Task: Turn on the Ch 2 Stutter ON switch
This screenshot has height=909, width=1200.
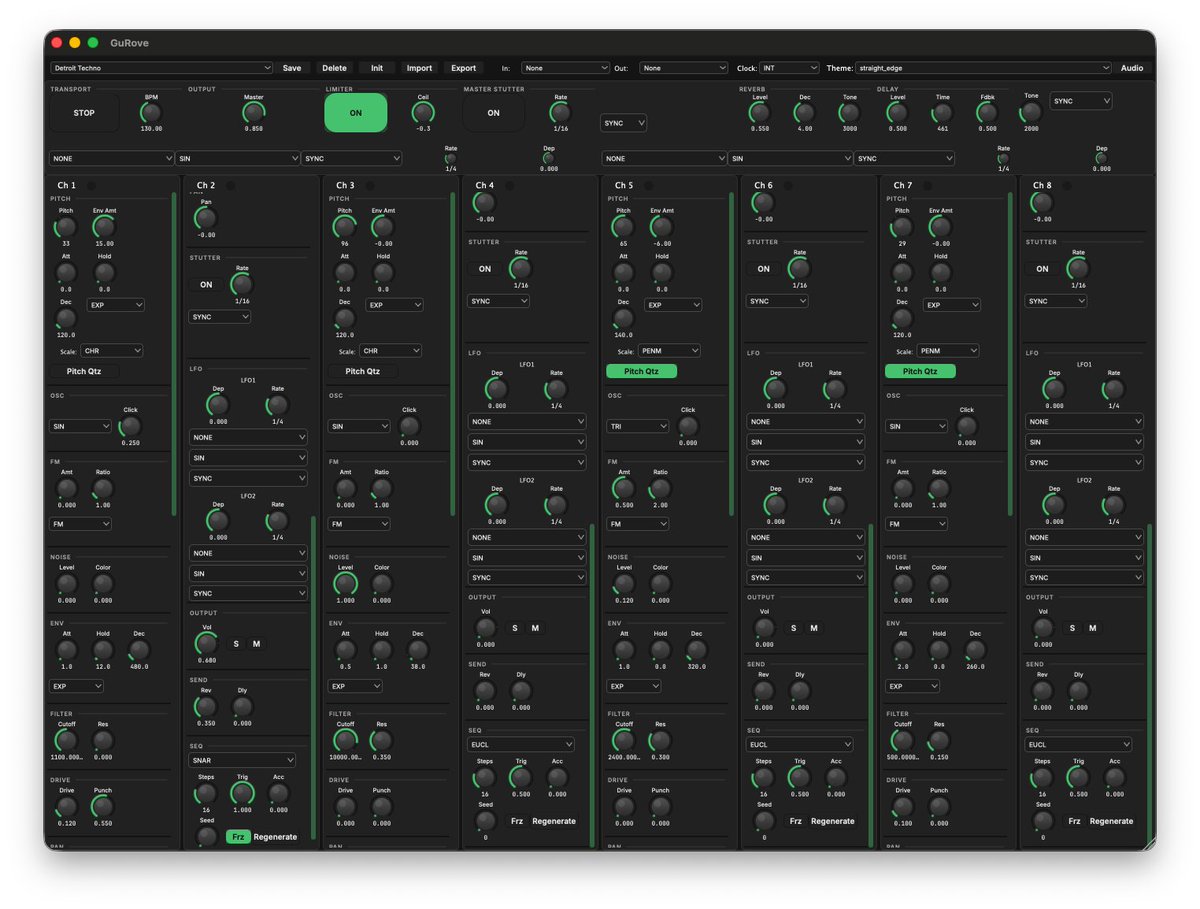Action: point(206,284)
